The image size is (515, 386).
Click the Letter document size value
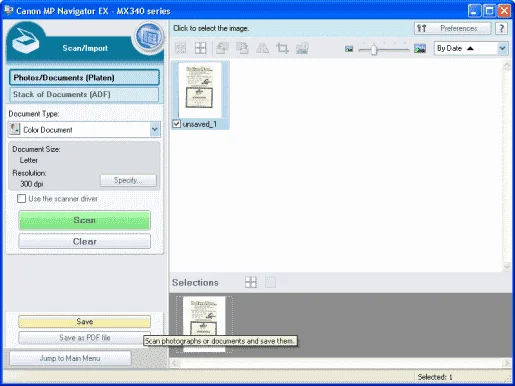29,160
